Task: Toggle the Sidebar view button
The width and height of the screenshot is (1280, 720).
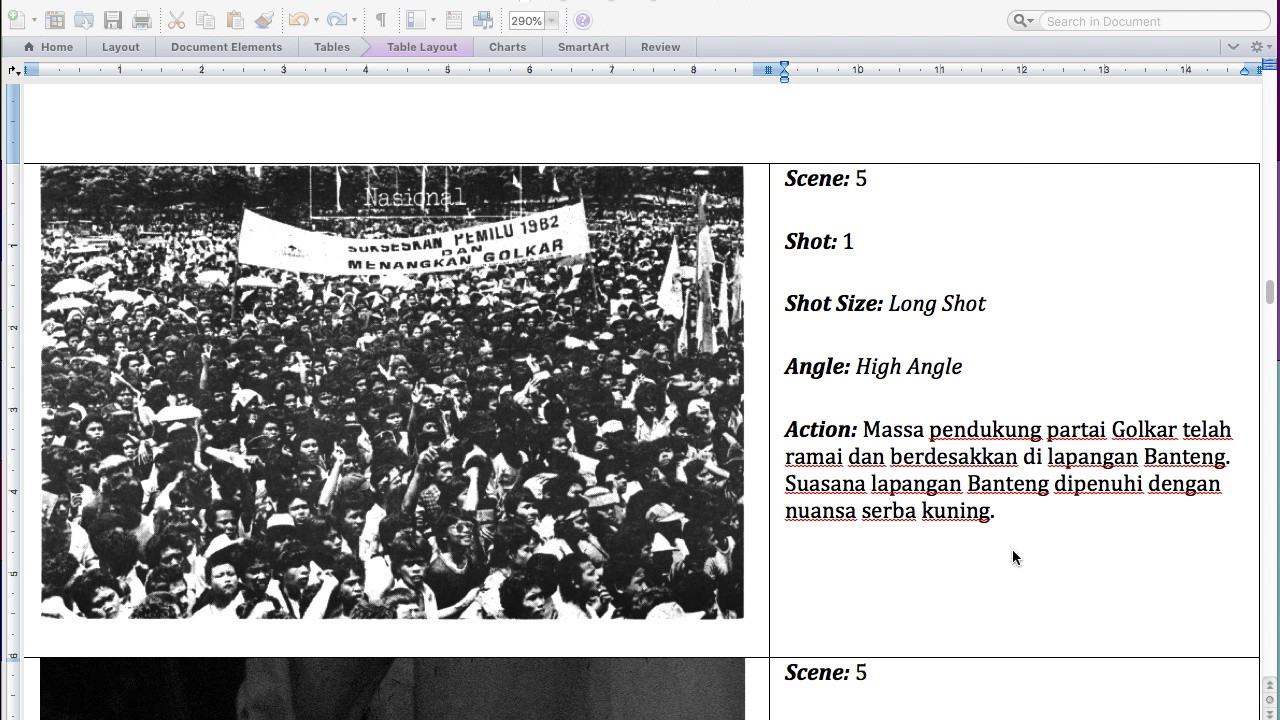Action: [x=416, y=20]
